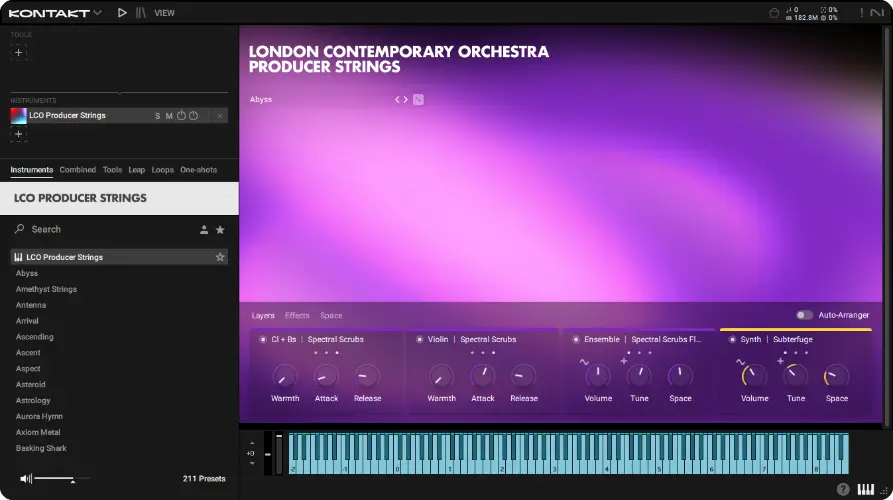Screen dimensions: 893x500
Task: Click the randomize preset icon next to Abyss
Action: click(x=418, y=99)
